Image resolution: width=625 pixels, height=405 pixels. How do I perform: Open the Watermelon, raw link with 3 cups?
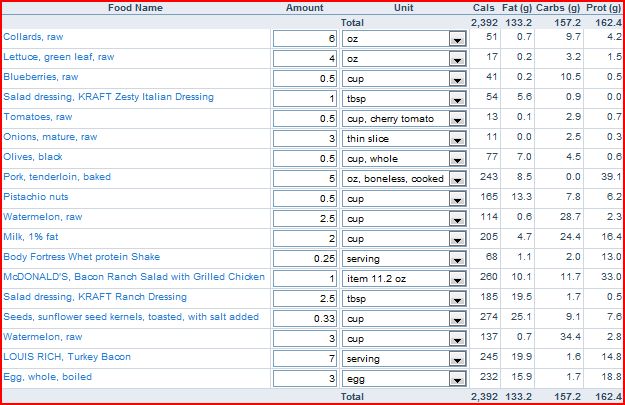[x=43, y=337]
